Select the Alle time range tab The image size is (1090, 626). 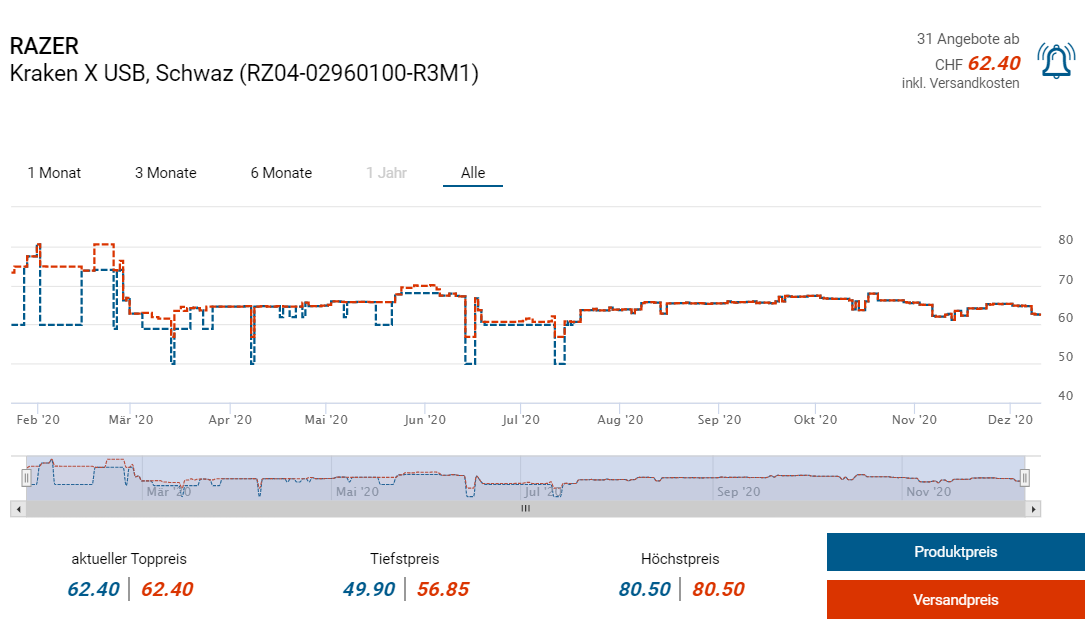[x=473, y=173]
